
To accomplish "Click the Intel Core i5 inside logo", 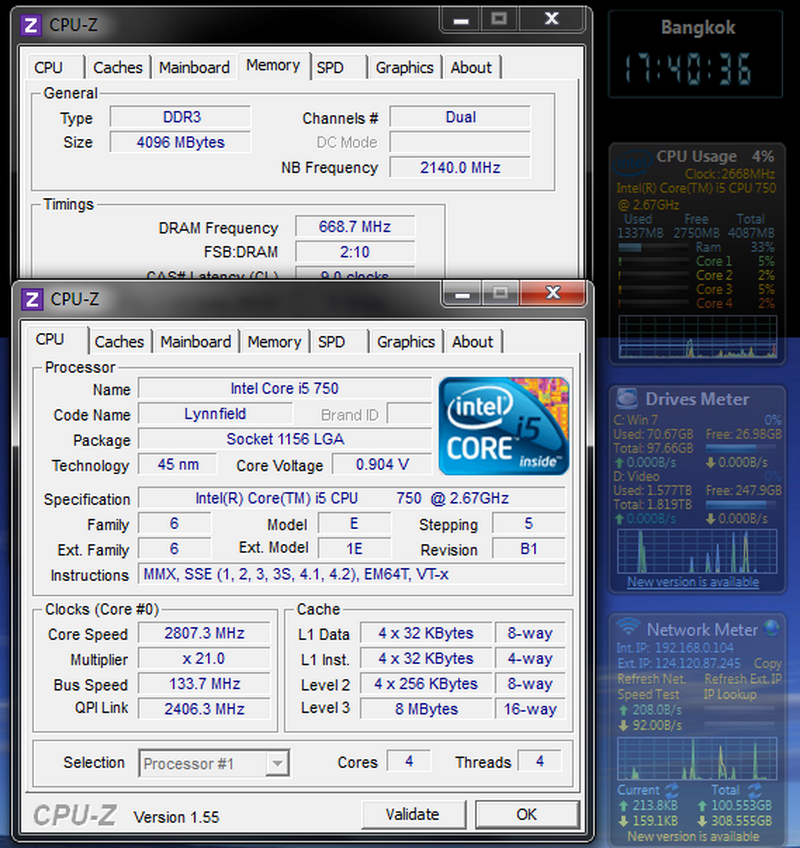I will pos(504,426).
